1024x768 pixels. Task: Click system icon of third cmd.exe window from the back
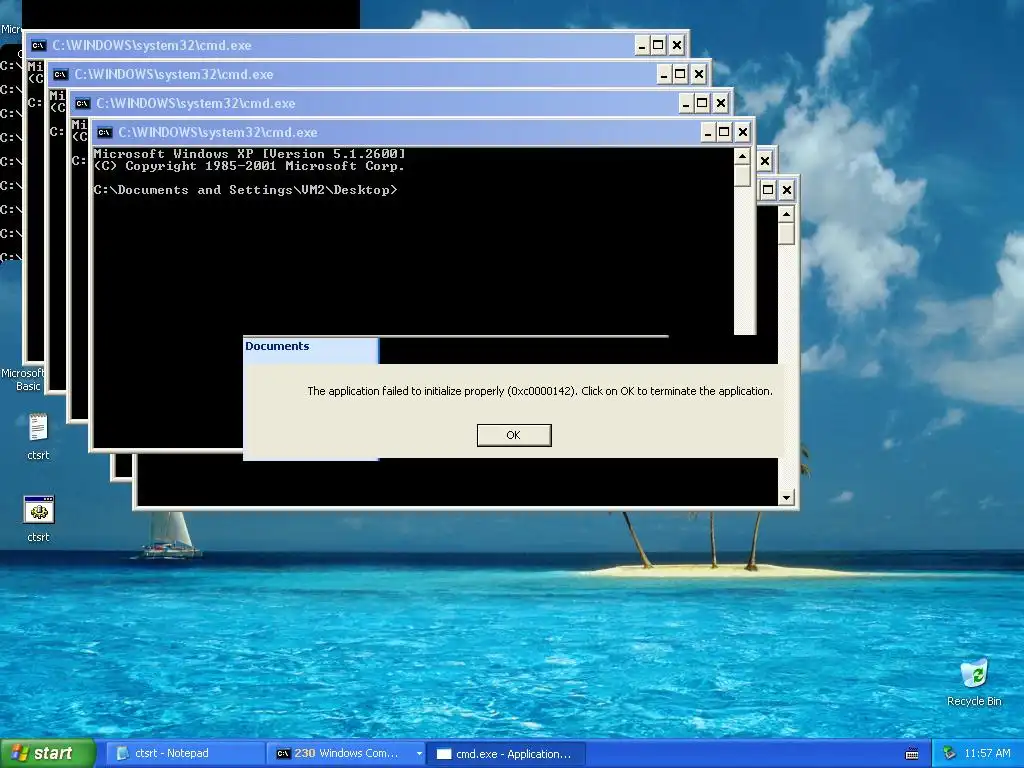(x=82, y=103)
